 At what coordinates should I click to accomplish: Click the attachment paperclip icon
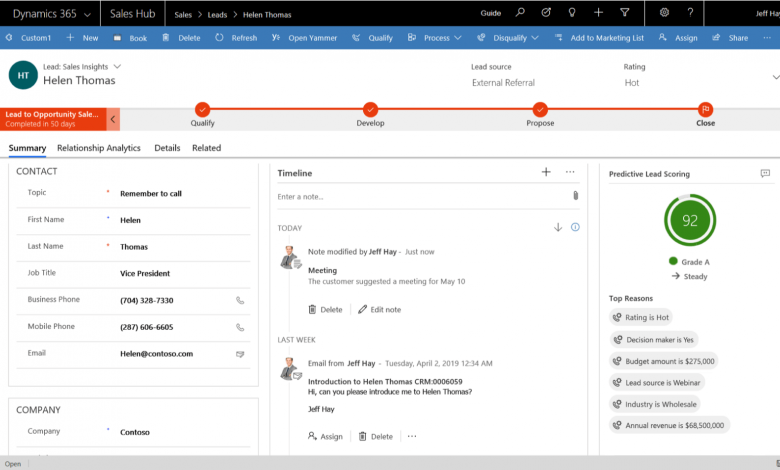click(576, 196)
